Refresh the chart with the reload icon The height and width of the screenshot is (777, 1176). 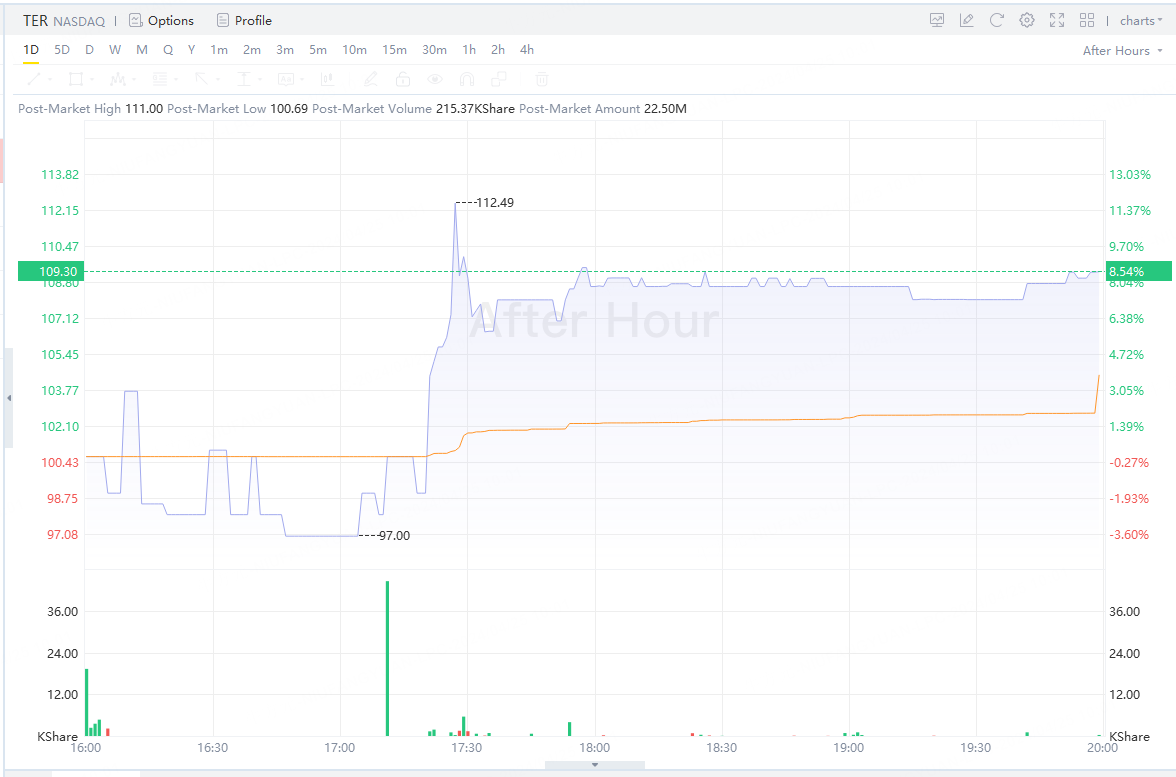(997, 20)
